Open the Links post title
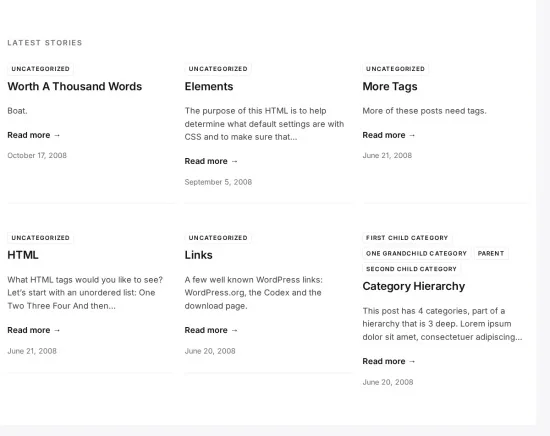This screenshot has height=436, width=550. tap(199, 255)
